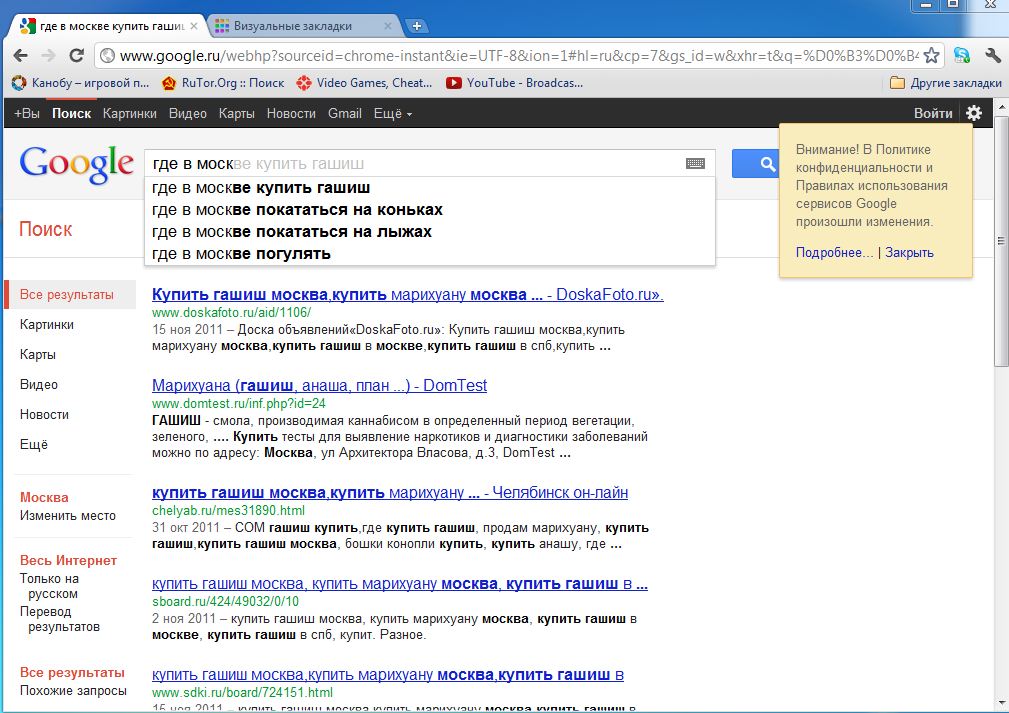Screen dimensions: 1009x713
Task: Select Новости in the black bar
Action: [291, 113]
